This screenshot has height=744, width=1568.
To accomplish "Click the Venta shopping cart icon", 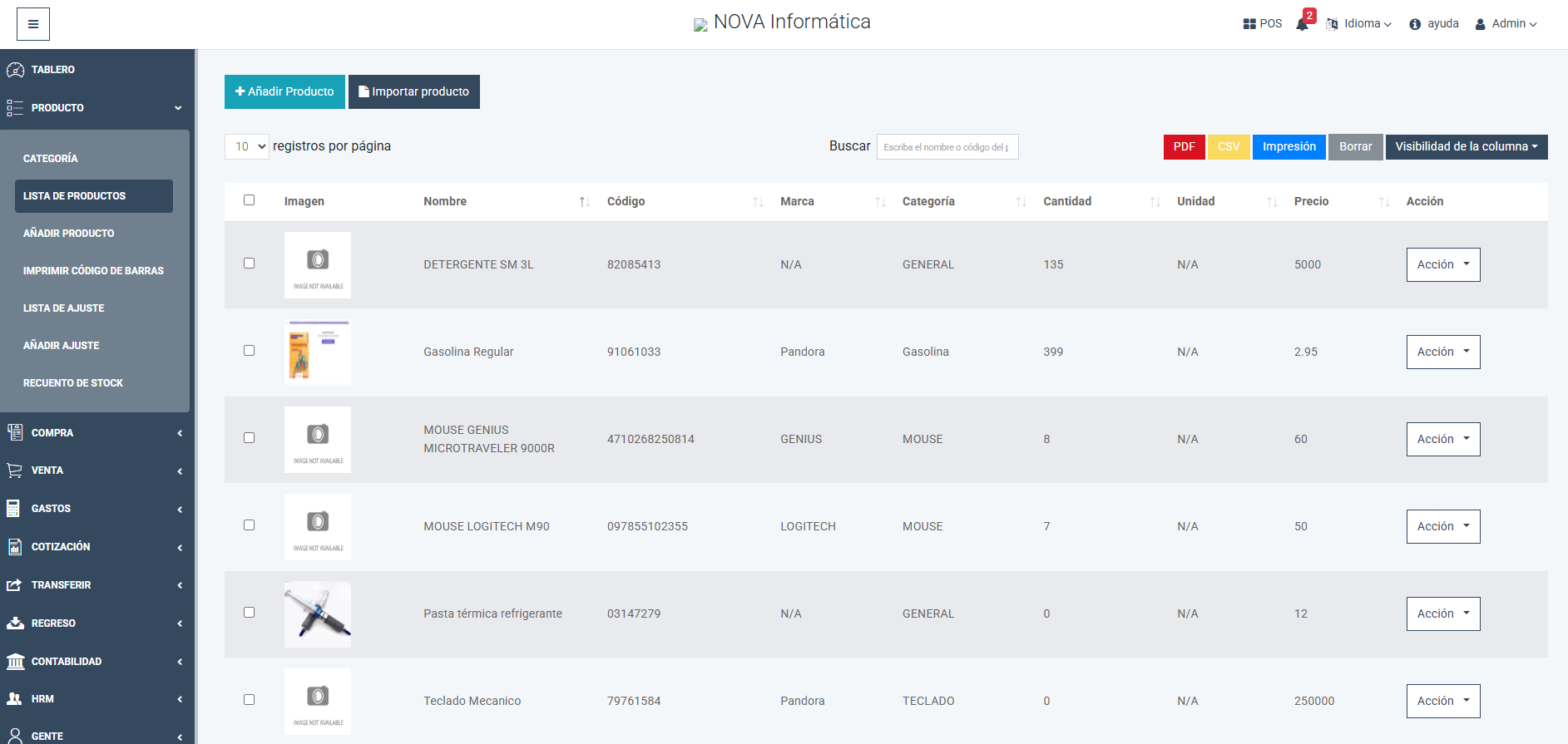I will pos(15,471).
